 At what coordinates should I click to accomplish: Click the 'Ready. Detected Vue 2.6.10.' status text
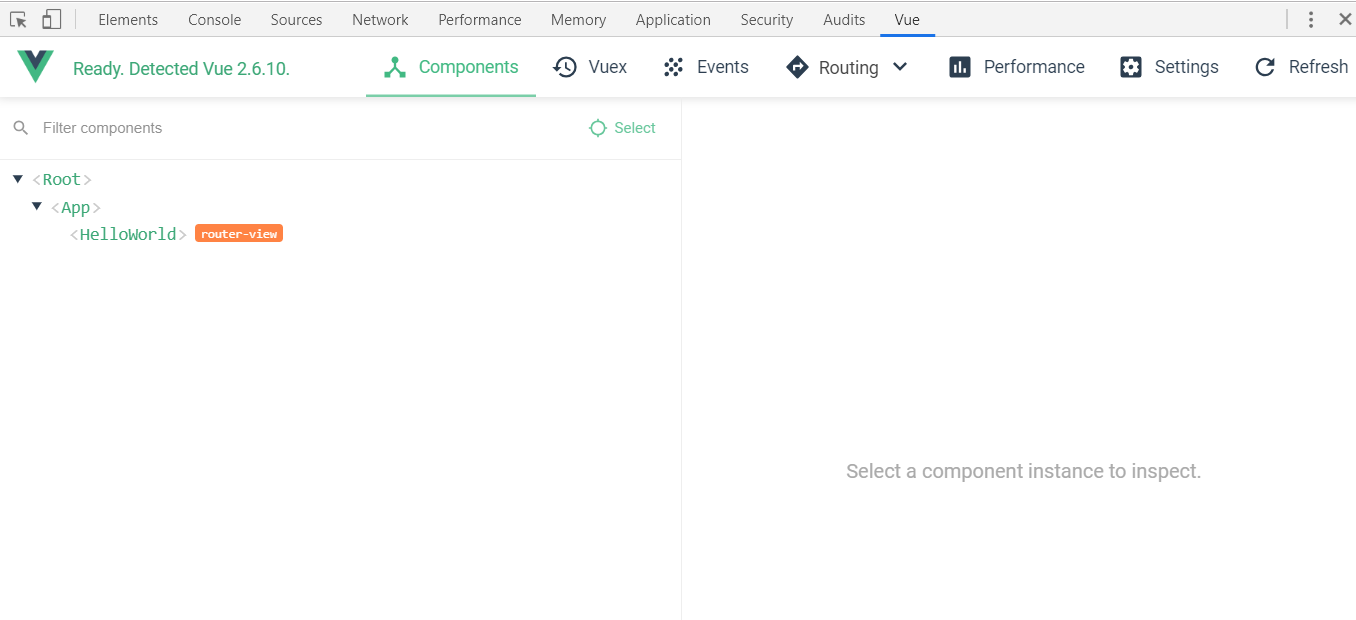point(181,69)
